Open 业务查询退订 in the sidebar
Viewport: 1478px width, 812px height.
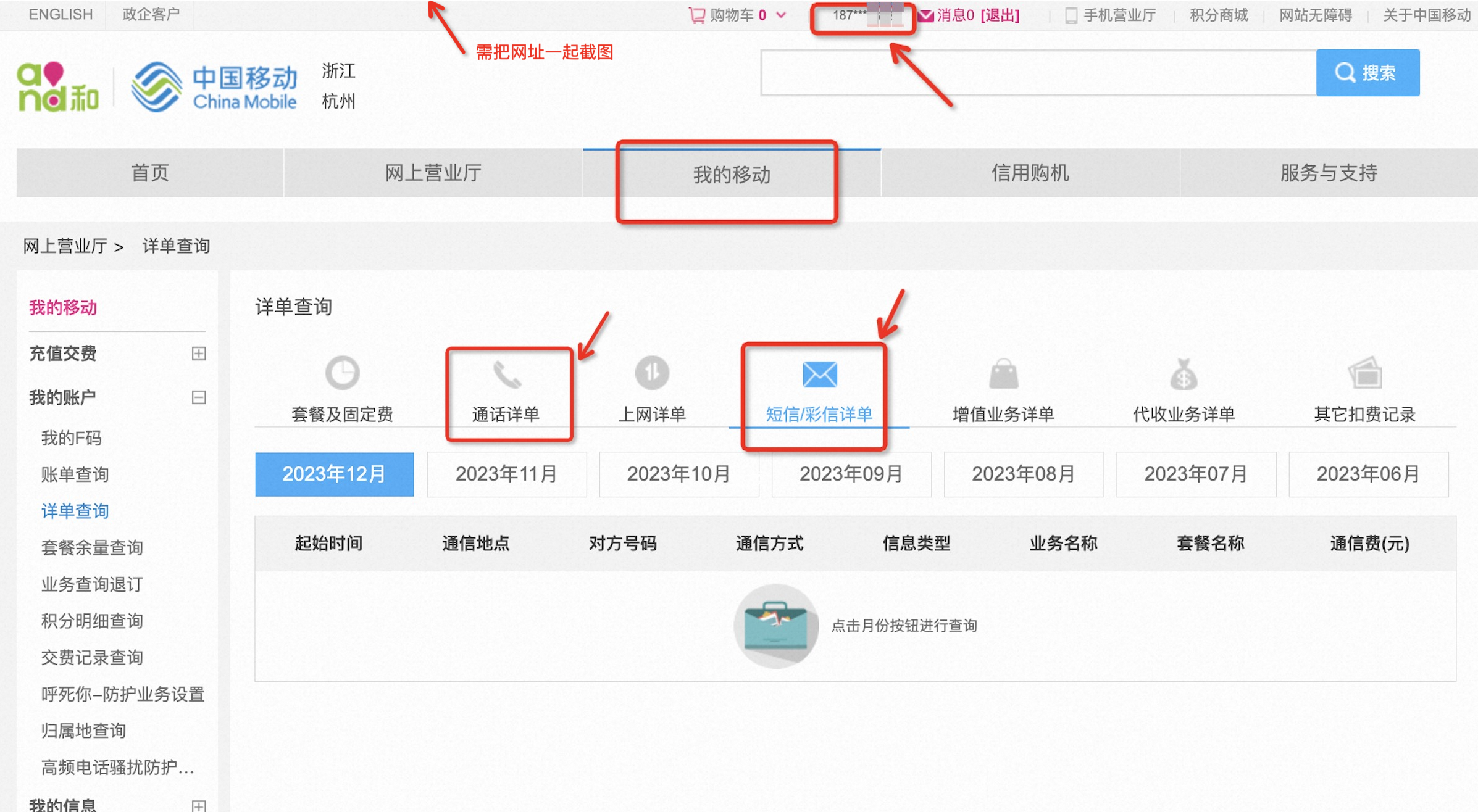tap(92, 584)
